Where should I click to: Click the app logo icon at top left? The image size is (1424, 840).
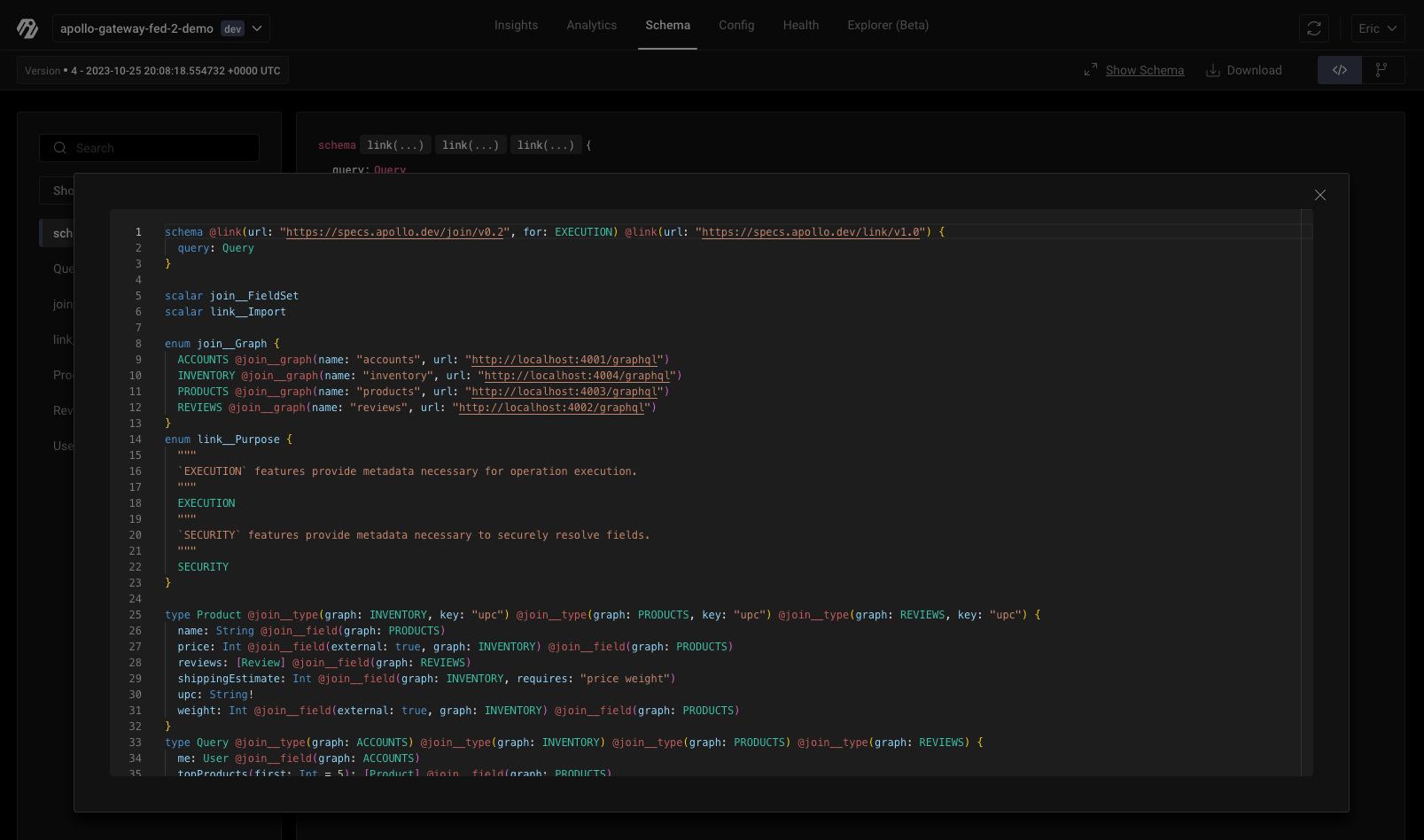pyautogui.click(x=27, y=28)
